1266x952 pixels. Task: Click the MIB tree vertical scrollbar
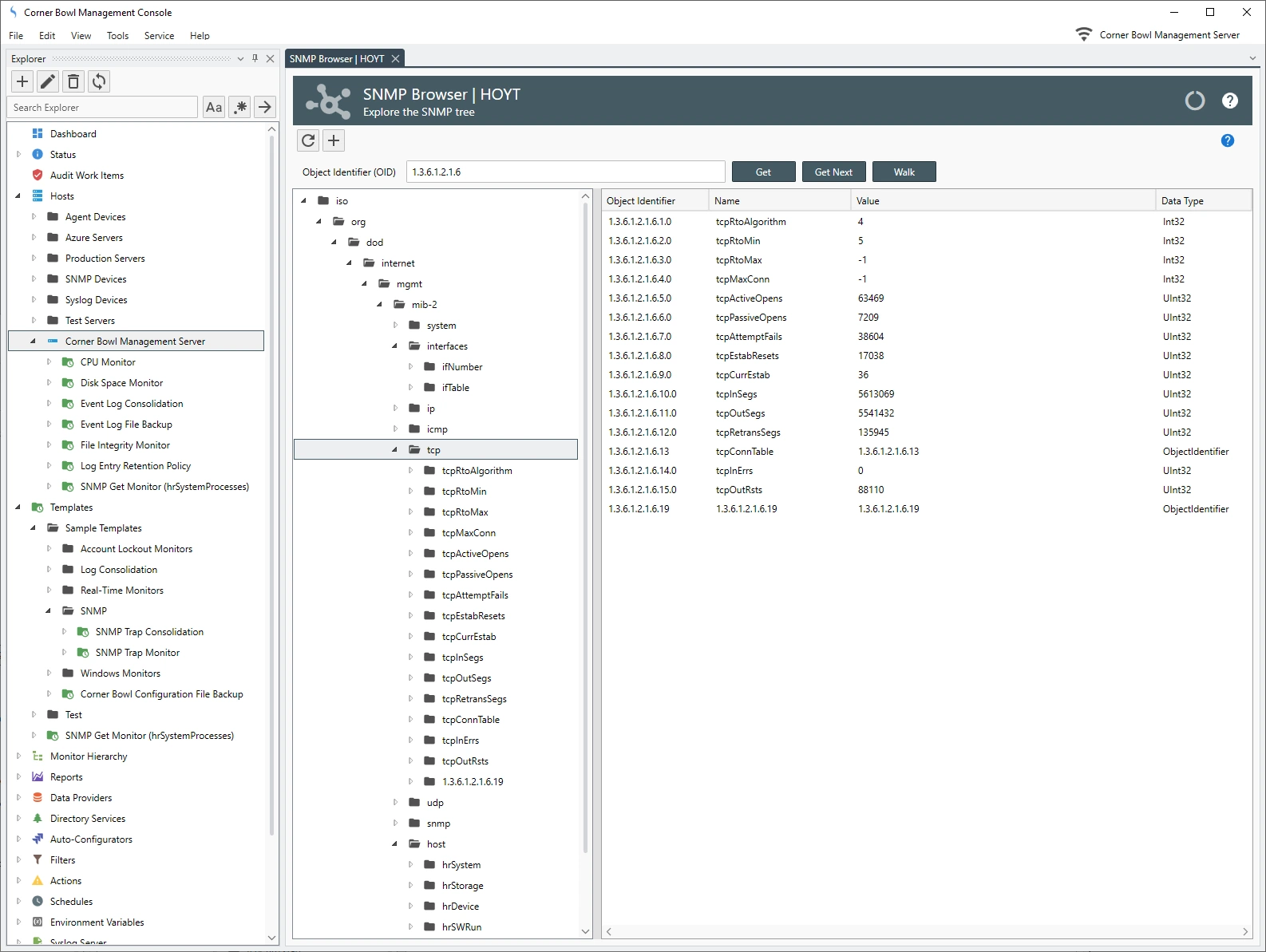[x=585, y=527]
